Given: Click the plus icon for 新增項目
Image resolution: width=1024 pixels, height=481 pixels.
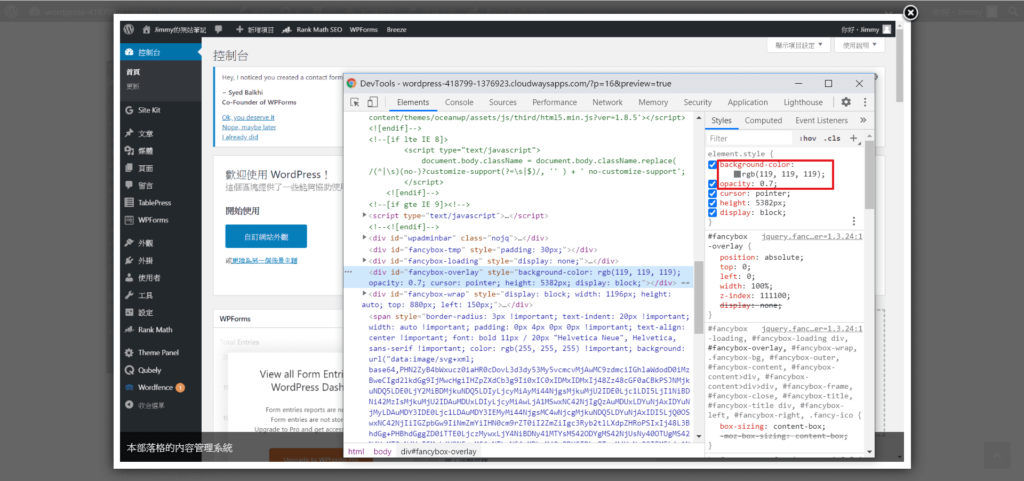Looking at the screenshot, I should pyautogui.click(x=240, y=30).
